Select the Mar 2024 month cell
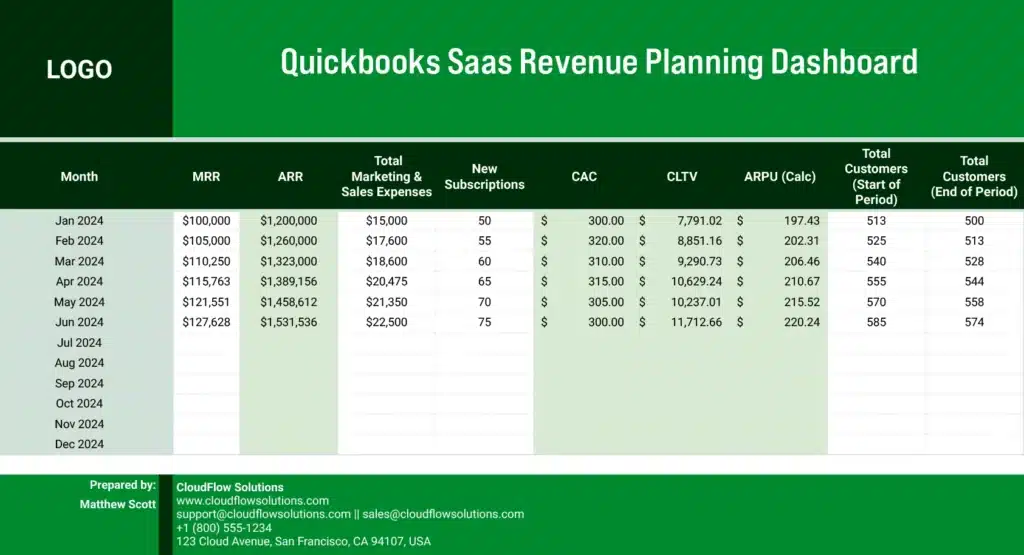The height and width of the screenshot is (555, 1024). 79,261
